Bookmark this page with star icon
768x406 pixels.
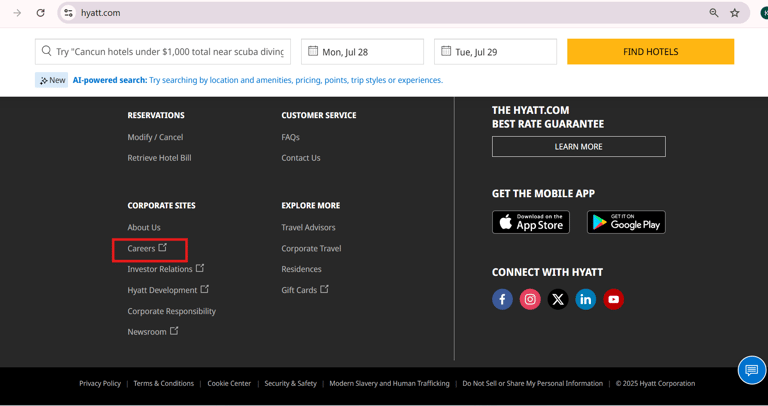pyautogui.click(x=735, y=13)
